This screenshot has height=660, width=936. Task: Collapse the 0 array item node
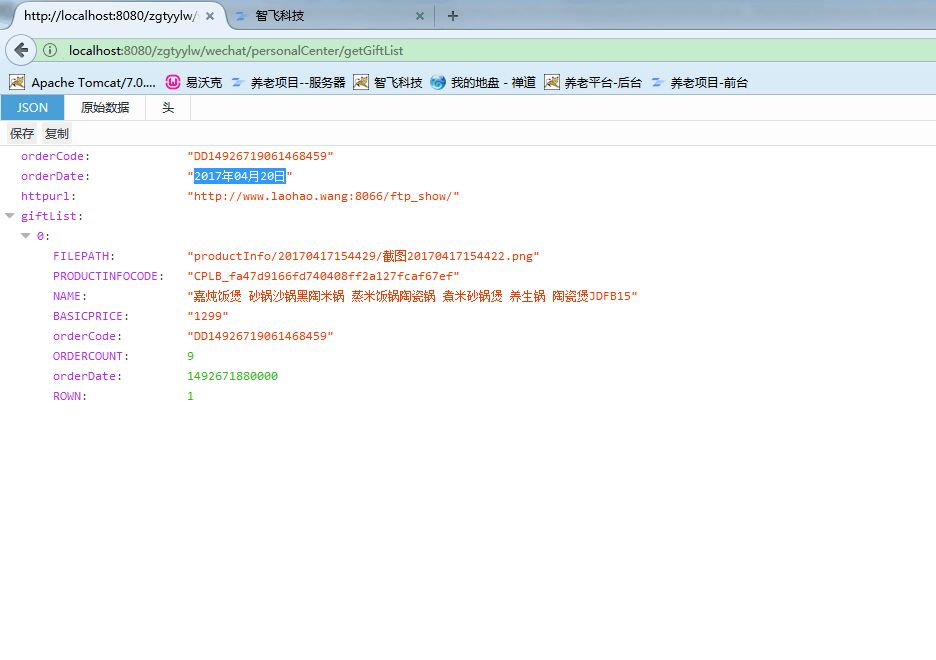click(26, 236)
